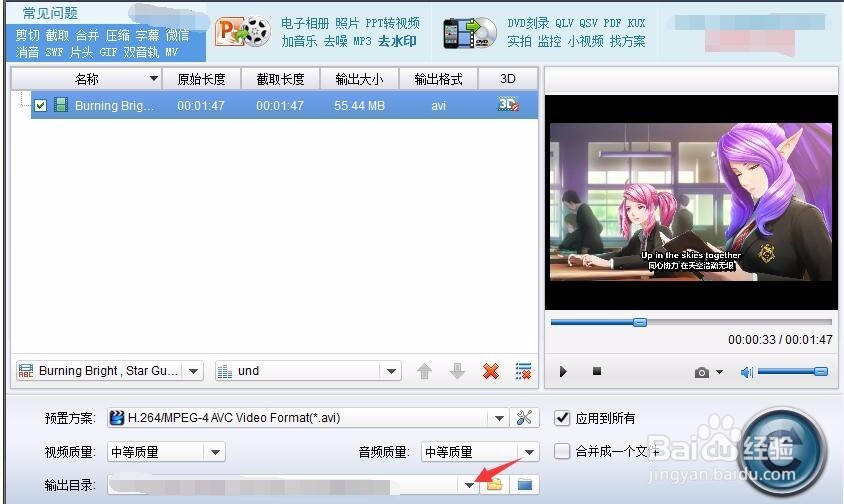
Task: Click the video progress slider knob
Action: [639, 323]
